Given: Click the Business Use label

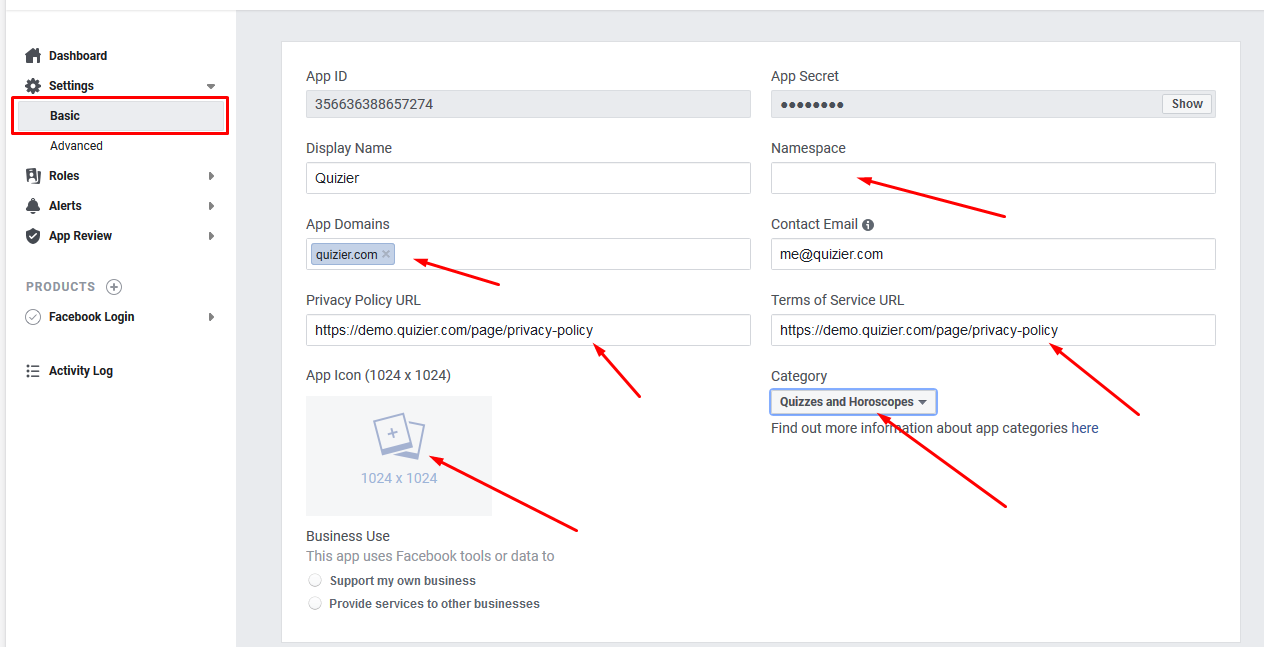Looking at the screenshot, I should coord(348,536).
